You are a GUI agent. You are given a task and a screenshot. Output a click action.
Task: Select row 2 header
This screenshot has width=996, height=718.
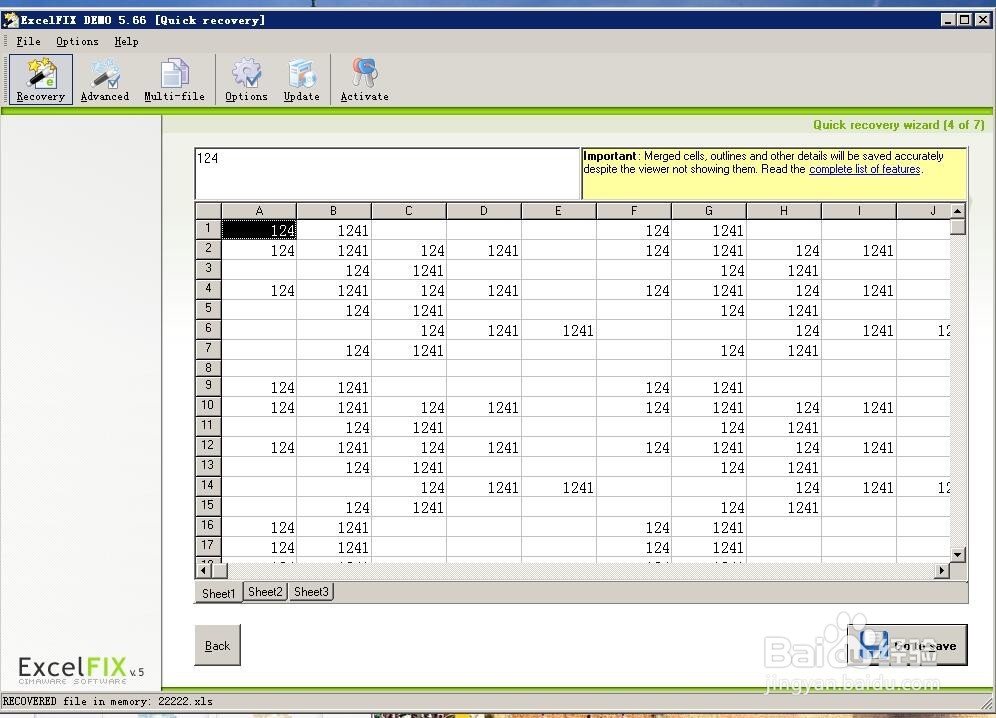[x=208, y=249]
